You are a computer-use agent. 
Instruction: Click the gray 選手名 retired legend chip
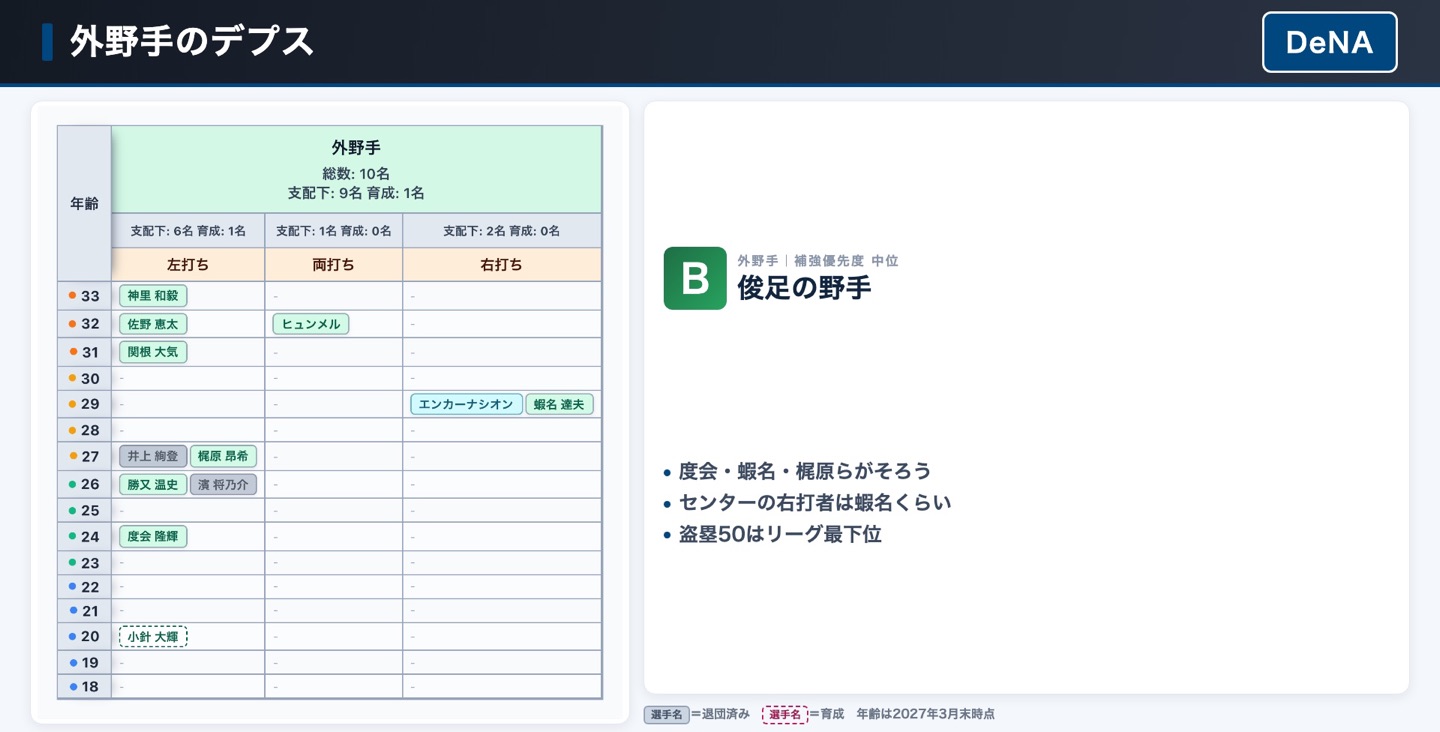point(666,714)
